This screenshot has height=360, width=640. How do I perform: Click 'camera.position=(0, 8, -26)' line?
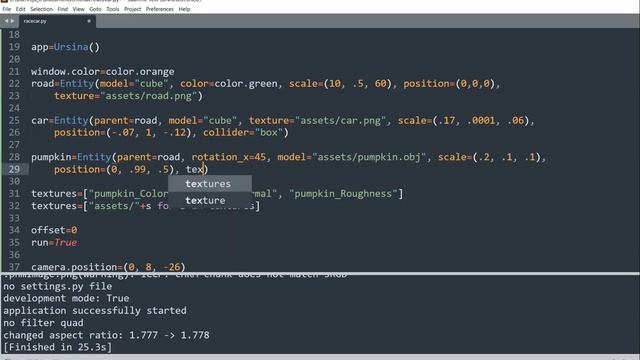tap(108, 267)
